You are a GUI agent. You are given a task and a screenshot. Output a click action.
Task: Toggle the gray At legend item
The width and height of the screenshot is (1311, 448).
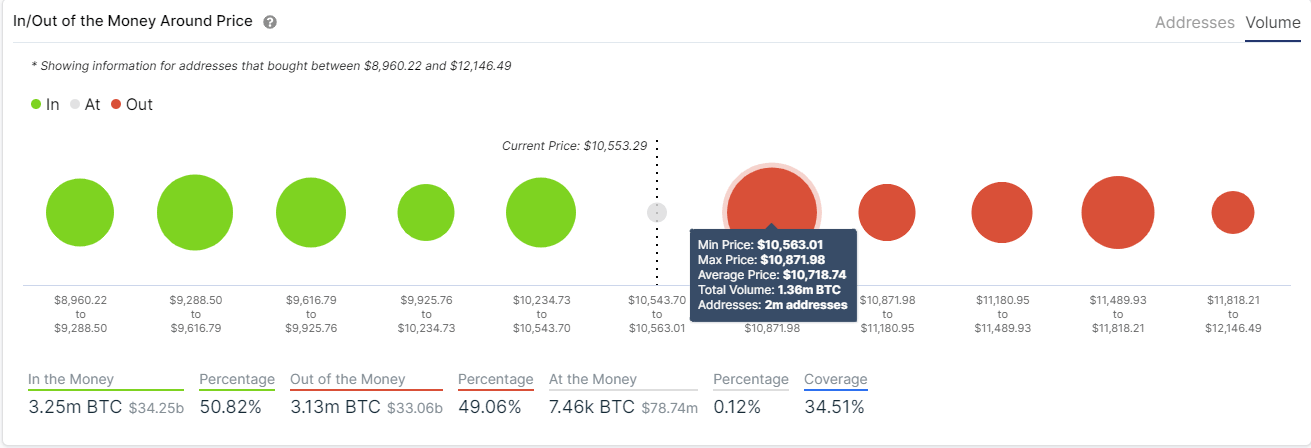pos(84,104)
